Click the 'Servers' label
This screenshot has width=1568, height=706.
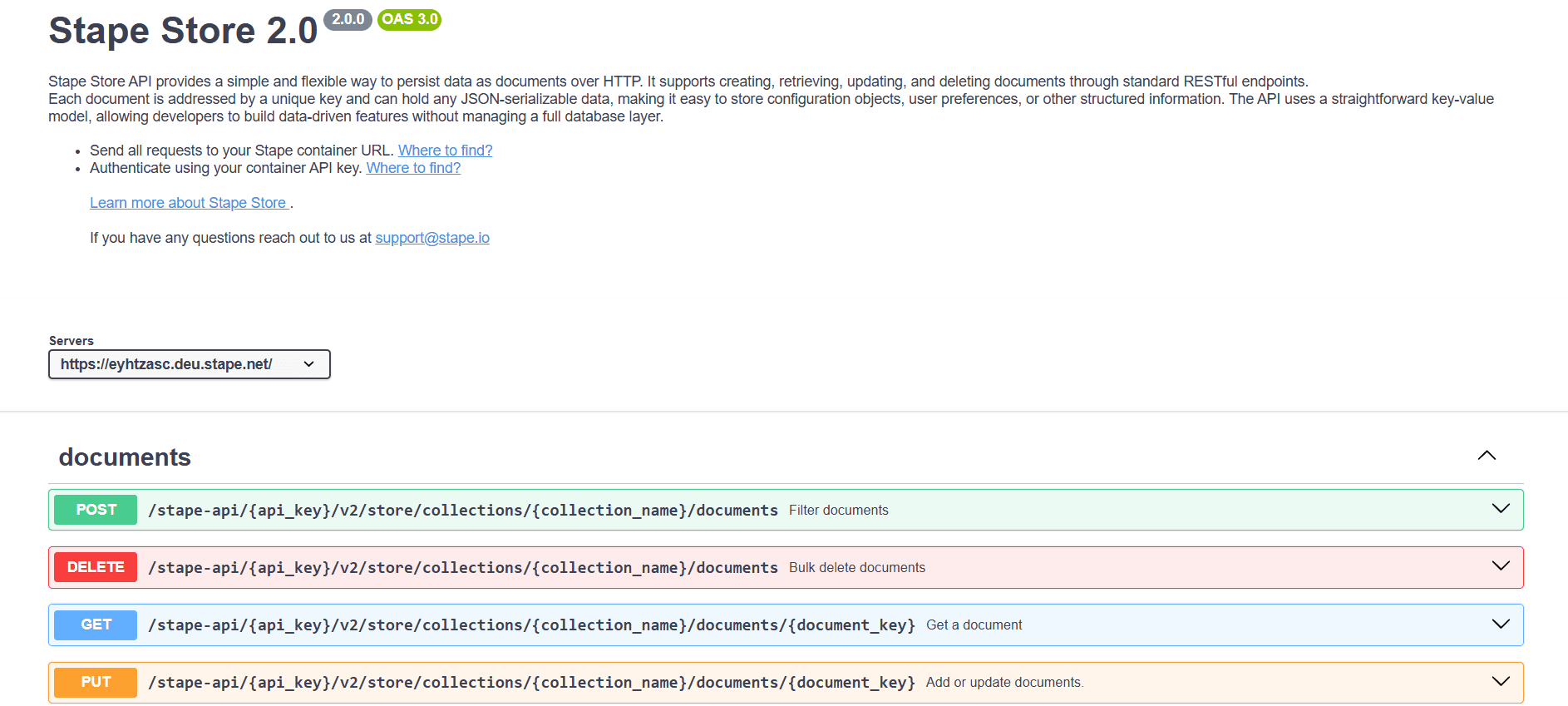click(71, 341)
